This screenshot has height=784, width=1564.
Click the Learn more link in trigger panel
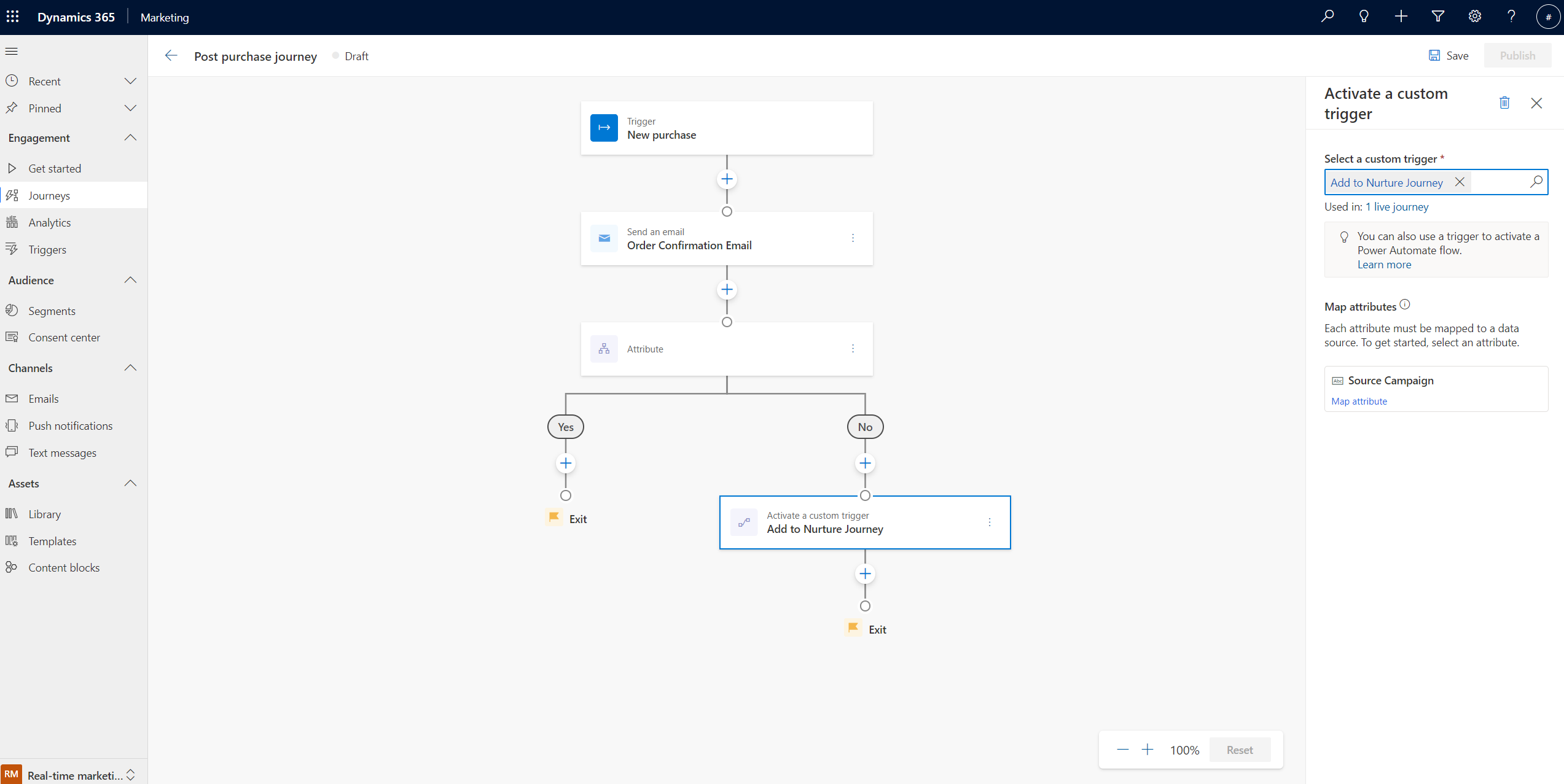[x=1384, y=264]
